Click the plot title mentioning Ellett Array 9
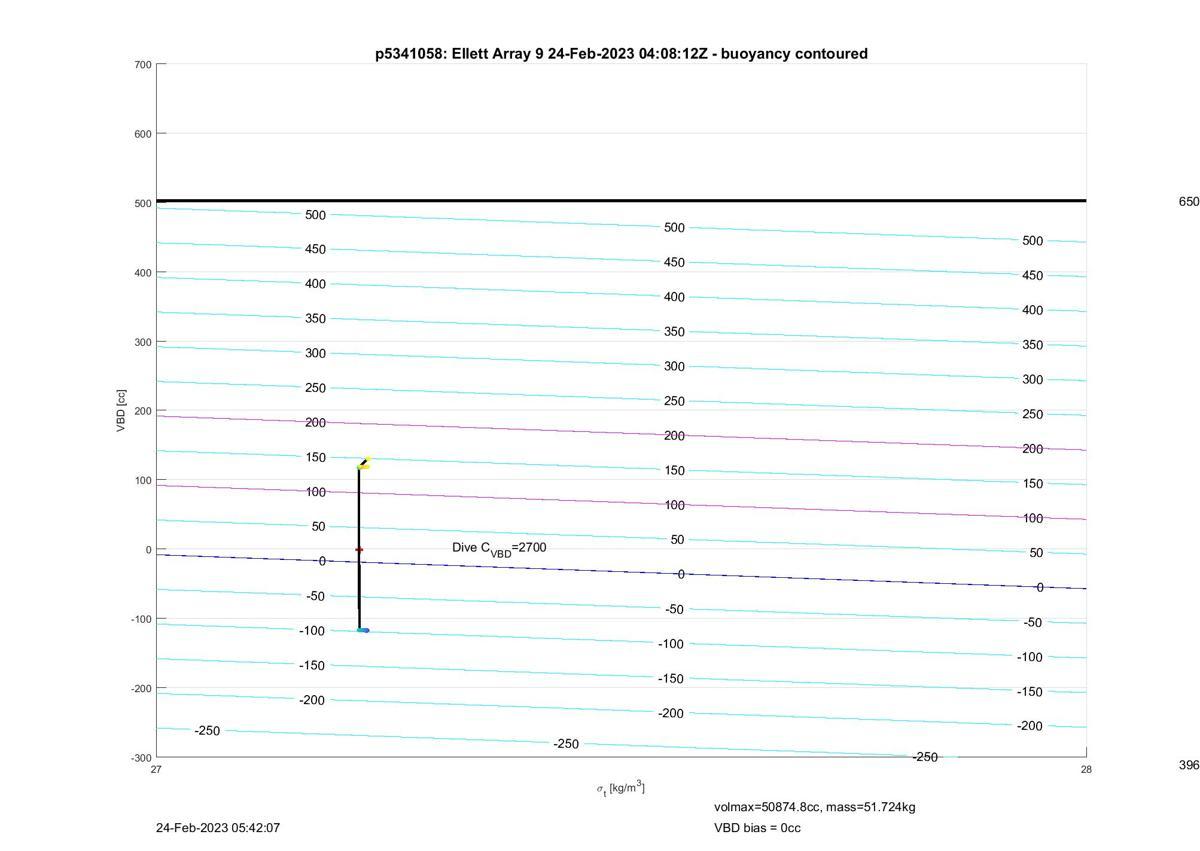Screen dimensions: 1200x851 click(621, 54)
